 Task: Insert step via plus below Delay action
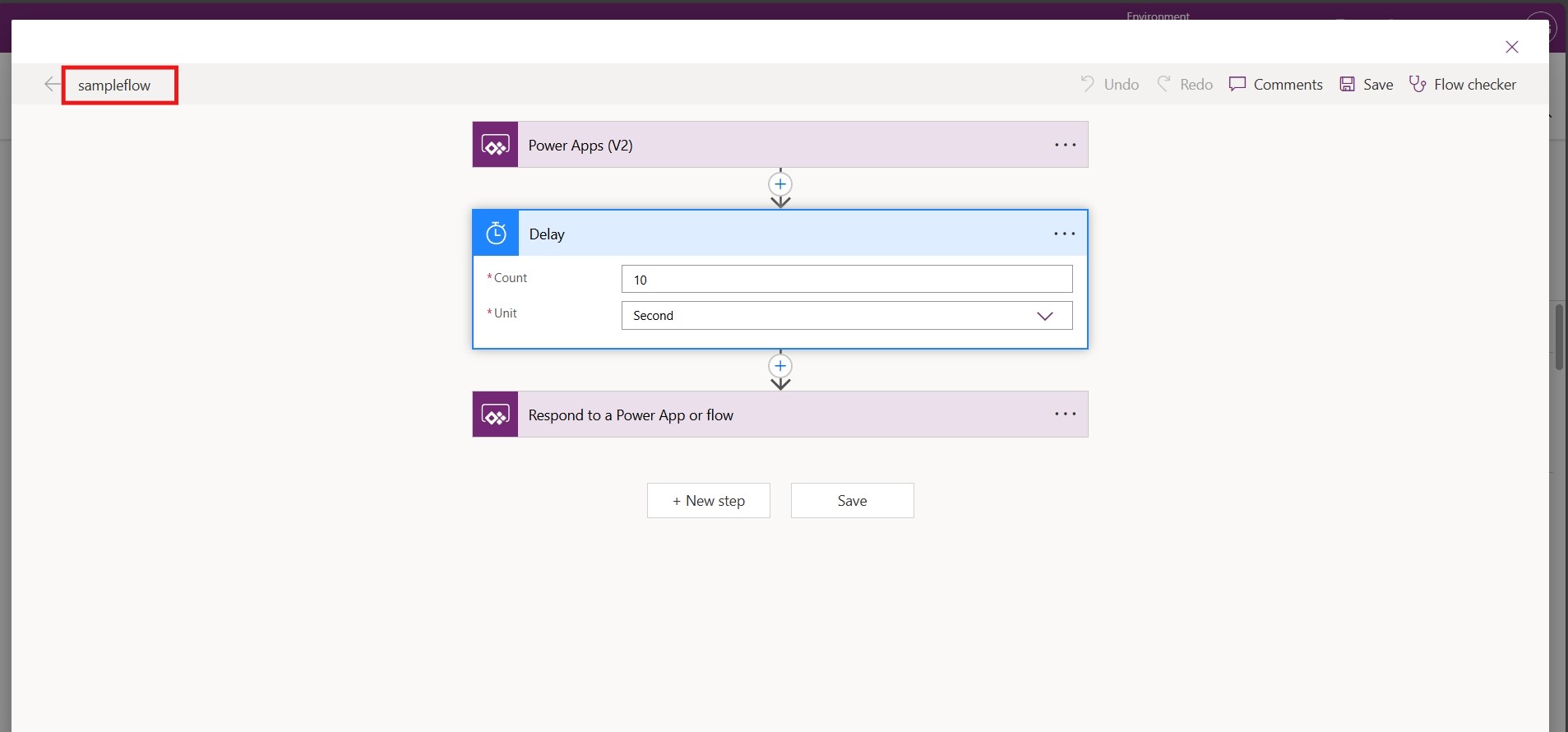click(780, 366)
